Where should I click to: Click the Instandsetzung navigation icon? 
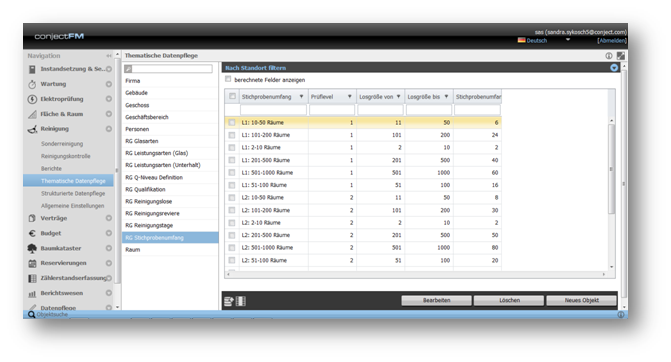point(32,69)
